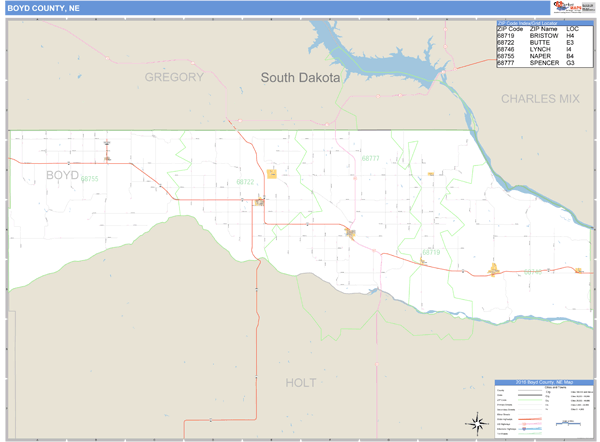Image resolution: width=600 pixels, height=442 pixels.
Task: Click the South Dakota state label
Action: pyautogui.click(x=300, y=77)
